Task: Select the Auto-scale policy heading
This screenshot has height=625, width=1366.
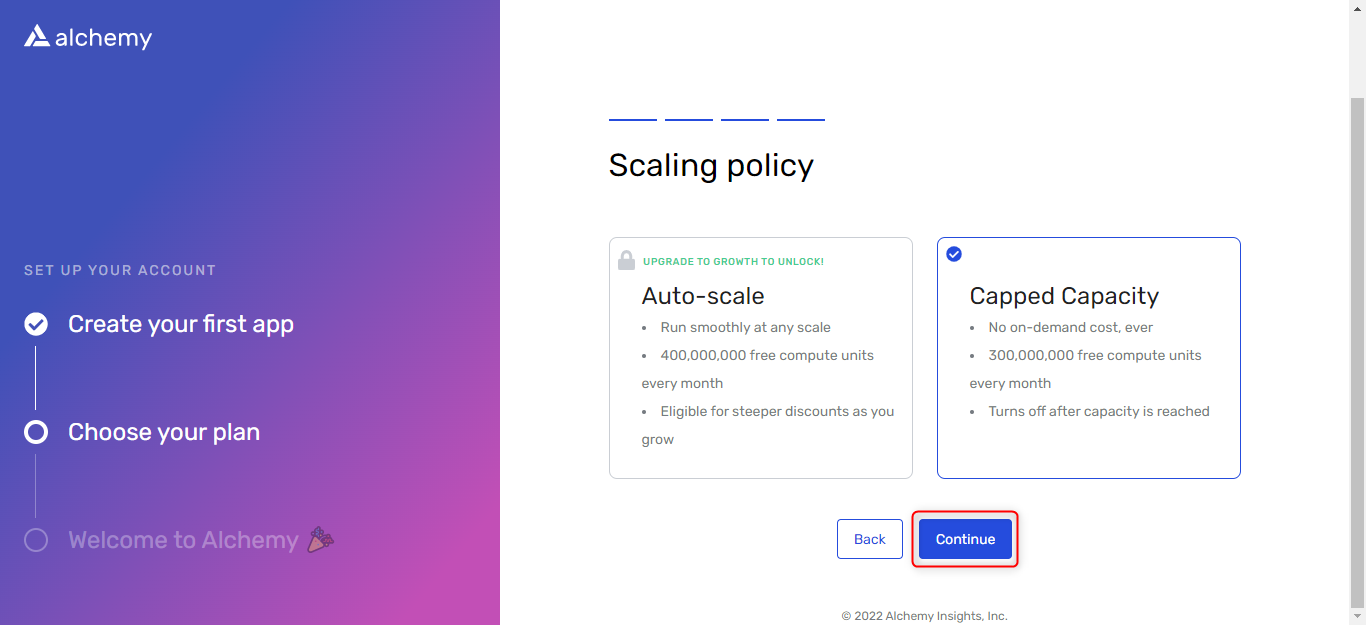Action: click(703, 296)
